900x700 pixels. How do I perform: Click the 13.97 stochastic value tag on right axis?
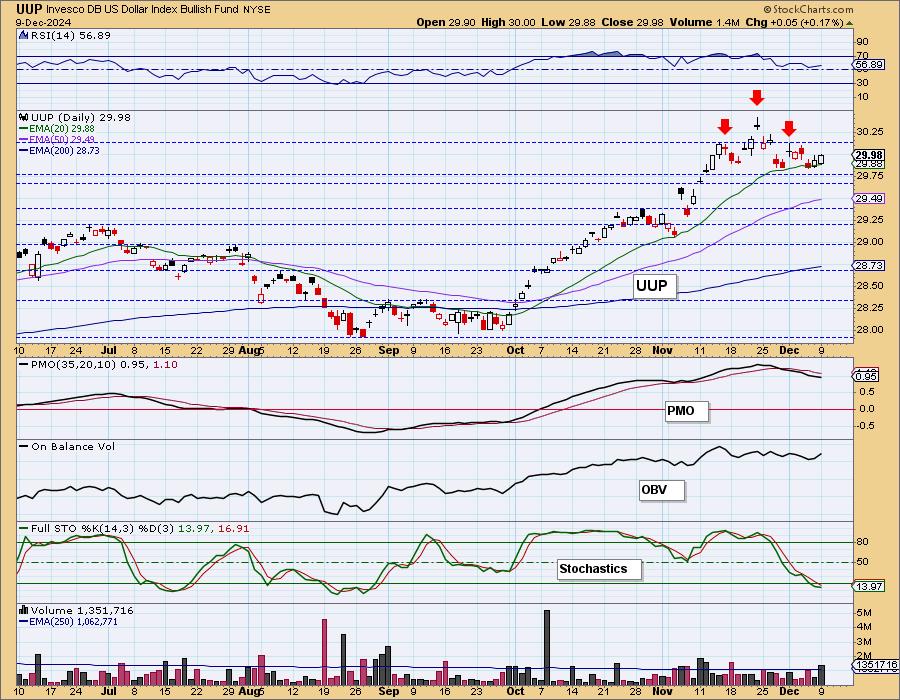pos(869,586)
